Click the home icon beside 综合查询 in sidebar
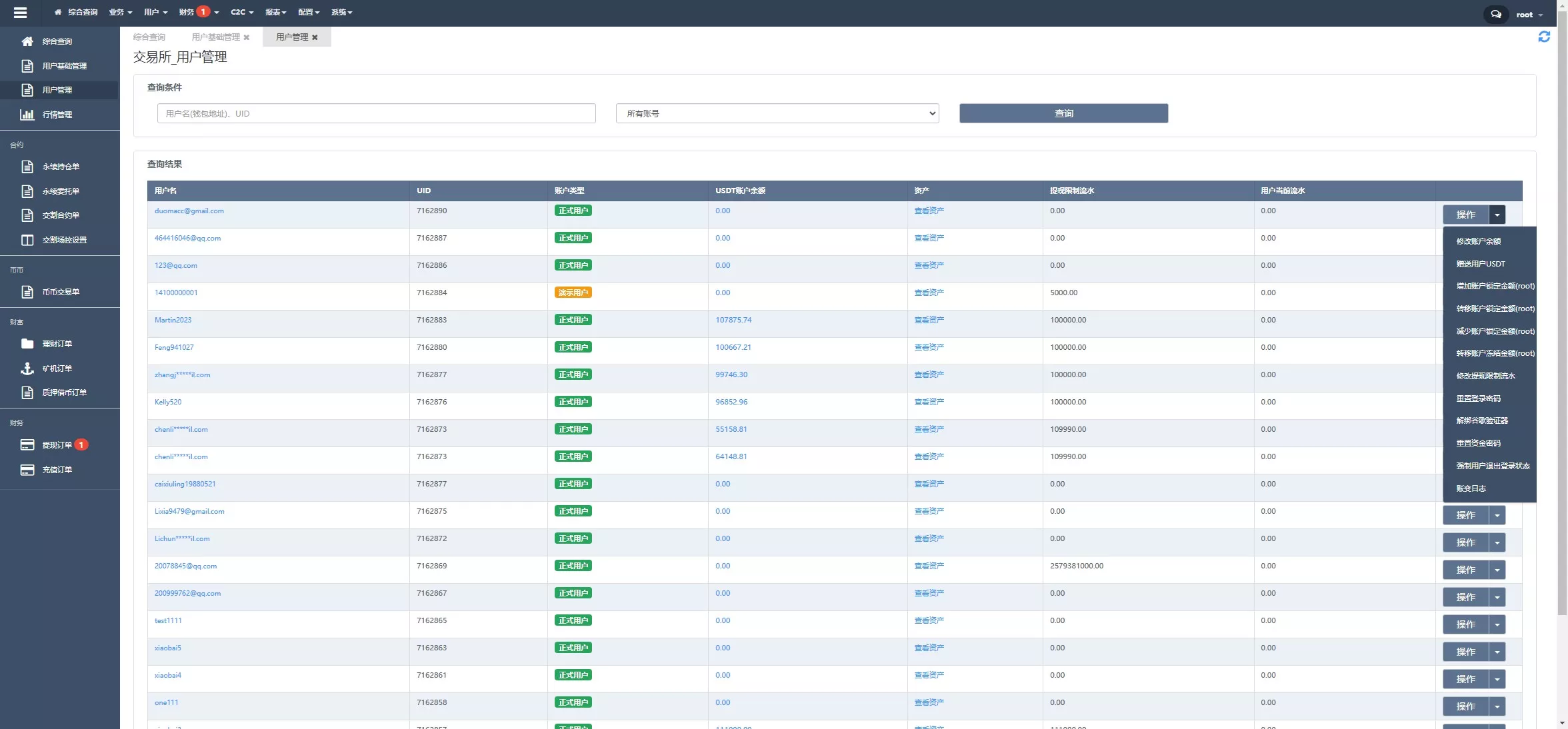Screen dimensions: 1568x729 click(27, 41)
